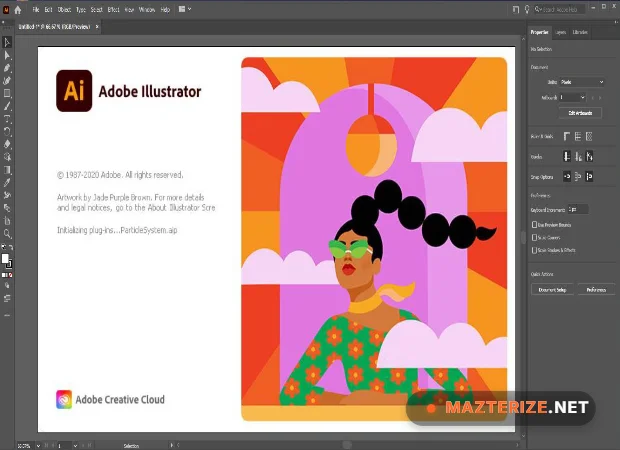This screenshot has width=620, height=450.
Task: Select the Rotate tool
Action: point(7,132)
